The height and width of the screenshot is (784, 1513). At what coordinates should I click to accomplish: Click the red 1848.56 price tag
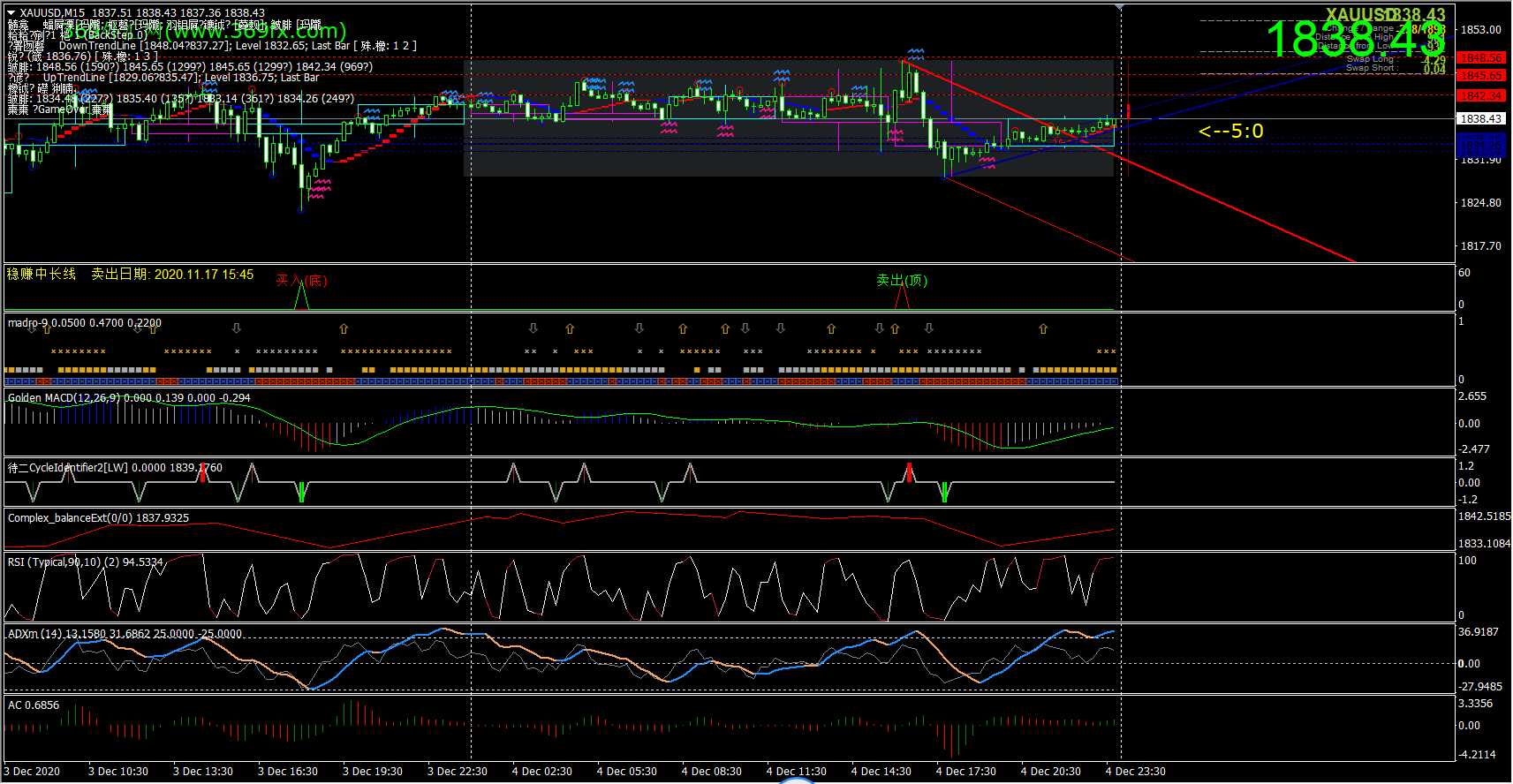[1480, 57]
